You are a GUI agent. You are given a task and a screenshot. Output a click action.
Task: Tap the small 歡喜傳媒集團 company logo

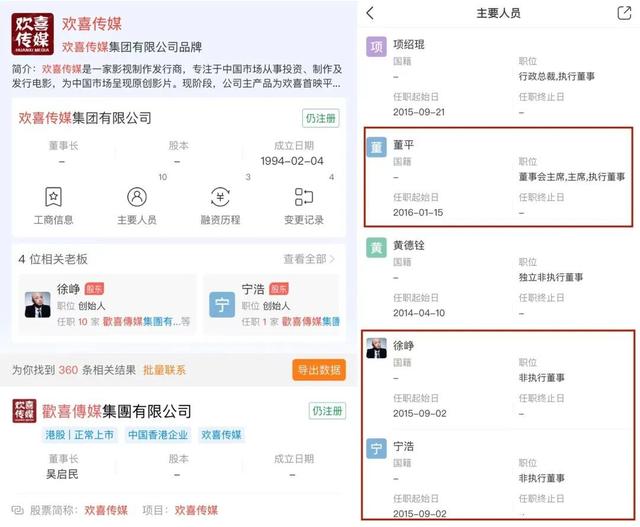tap(24, 411)
